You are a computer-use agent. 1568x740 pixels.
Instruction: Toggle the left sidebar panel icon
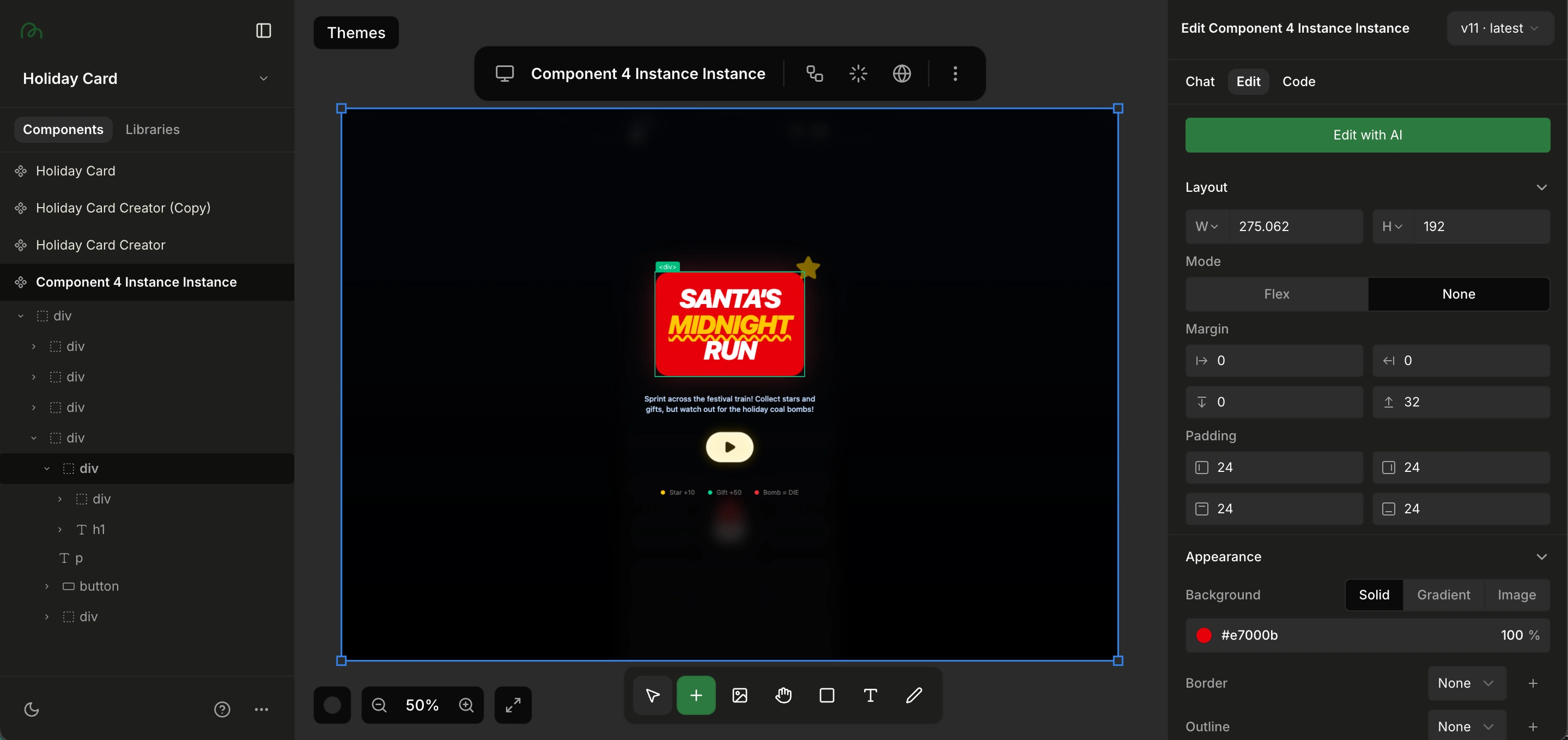263,31
